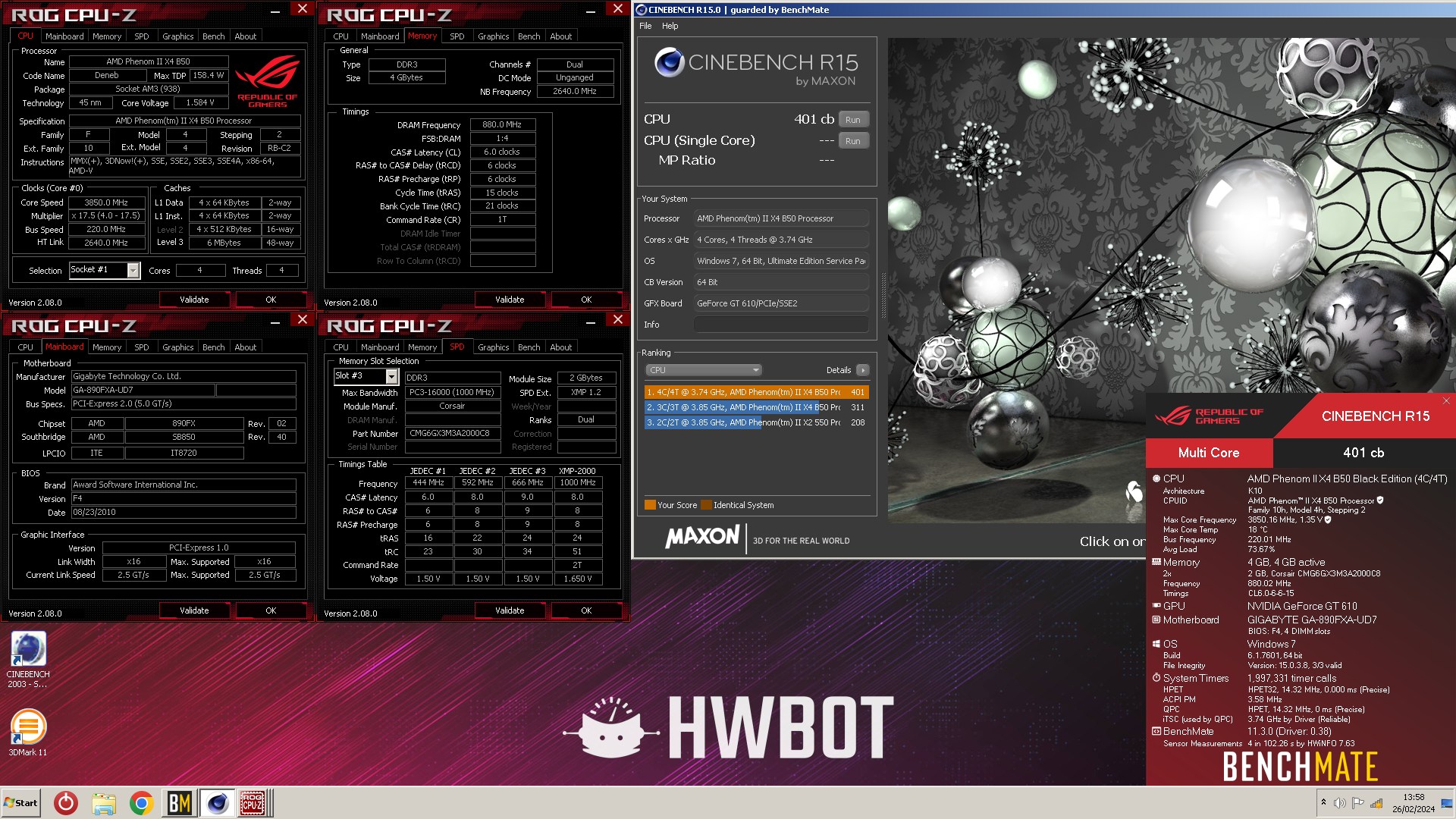The width and height of the screenshot is (1456, 819).
Task: Click the Details arrow button in the Ranking section
Action: click(862, 370)
